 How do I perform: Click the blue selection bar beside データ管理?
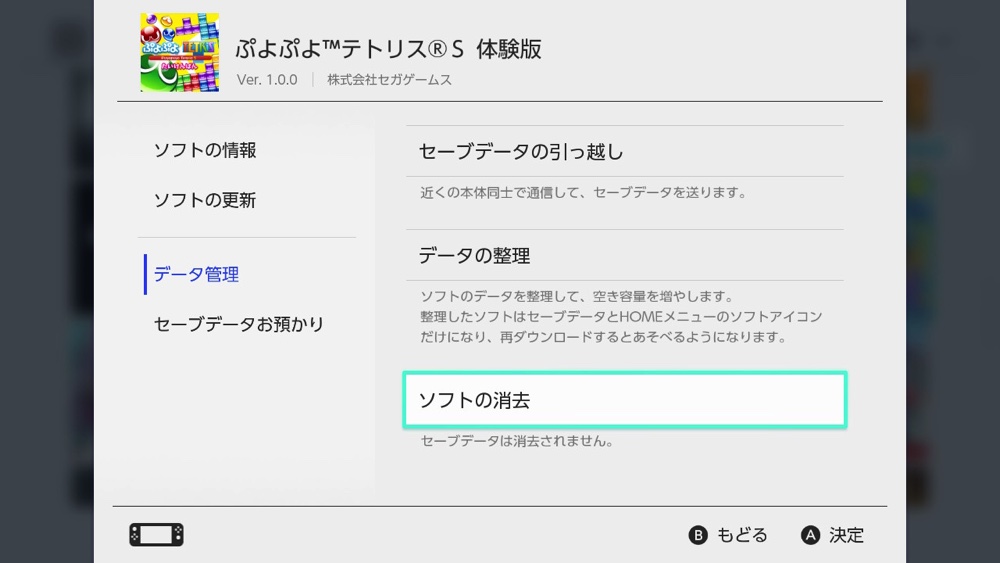tap(145, 274)
